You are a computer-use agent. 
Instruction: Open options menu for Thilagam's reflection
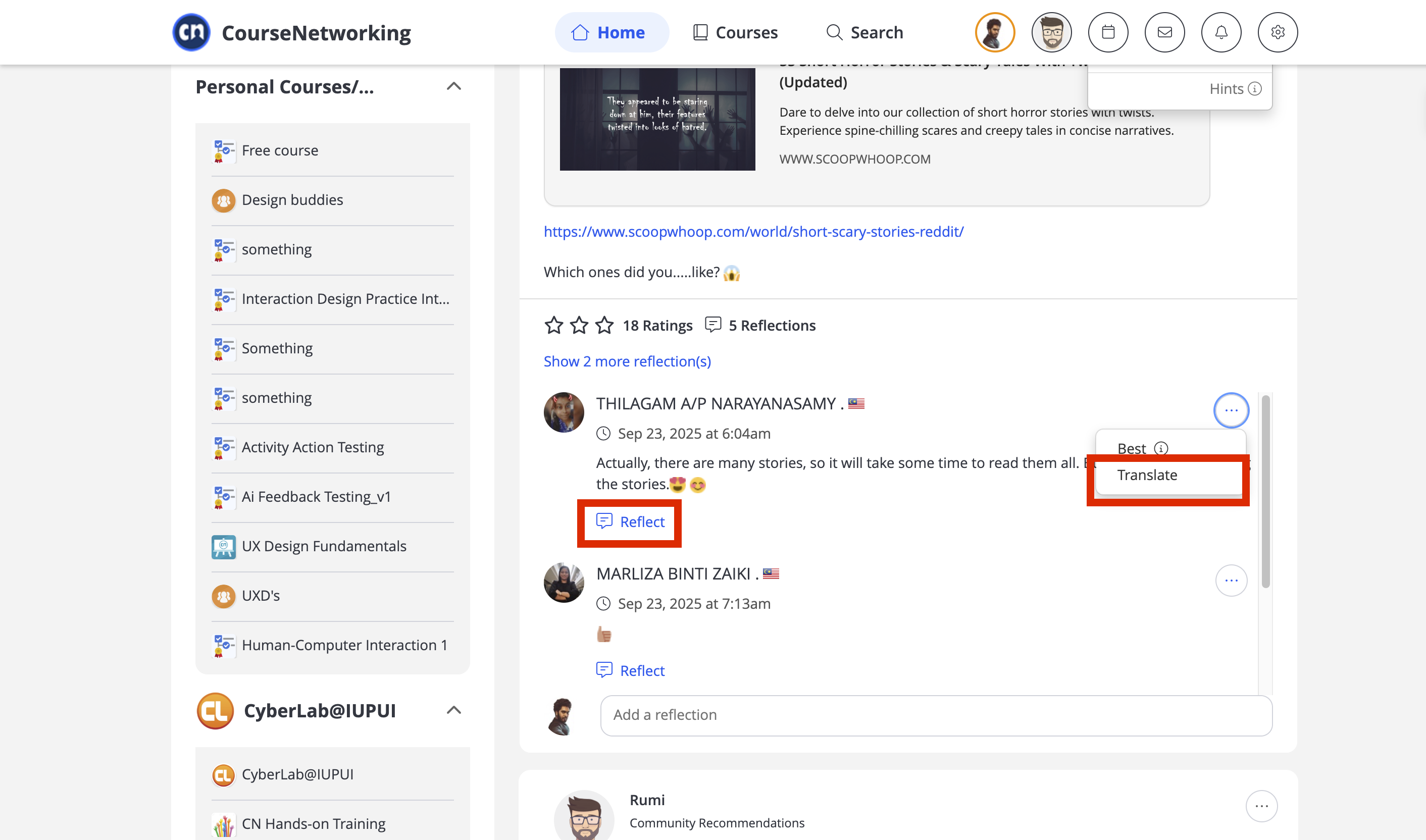pyautogui.click(x=1231, y=410)
